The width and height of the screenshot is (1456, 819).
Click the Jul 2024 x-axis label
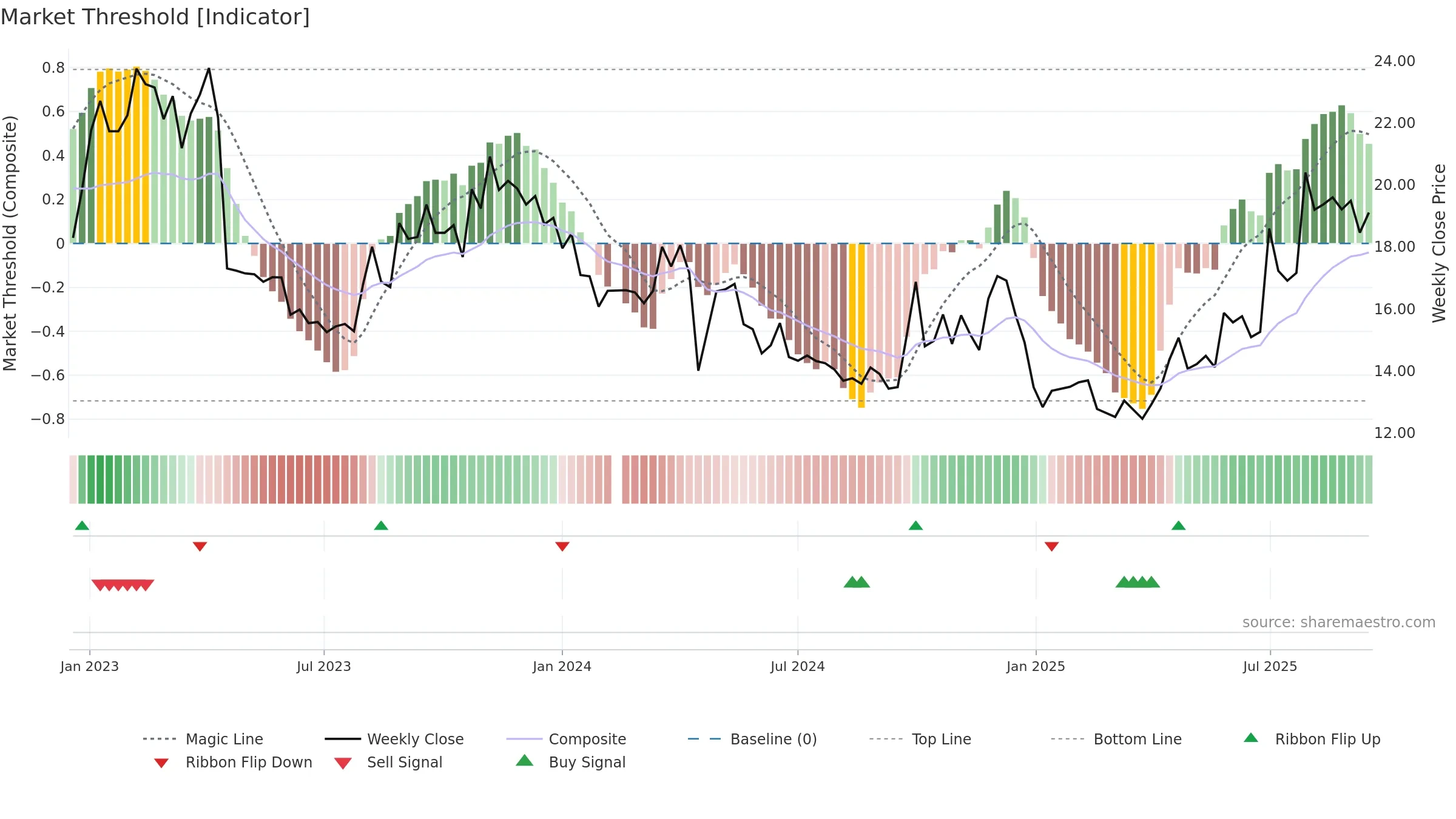798,666
